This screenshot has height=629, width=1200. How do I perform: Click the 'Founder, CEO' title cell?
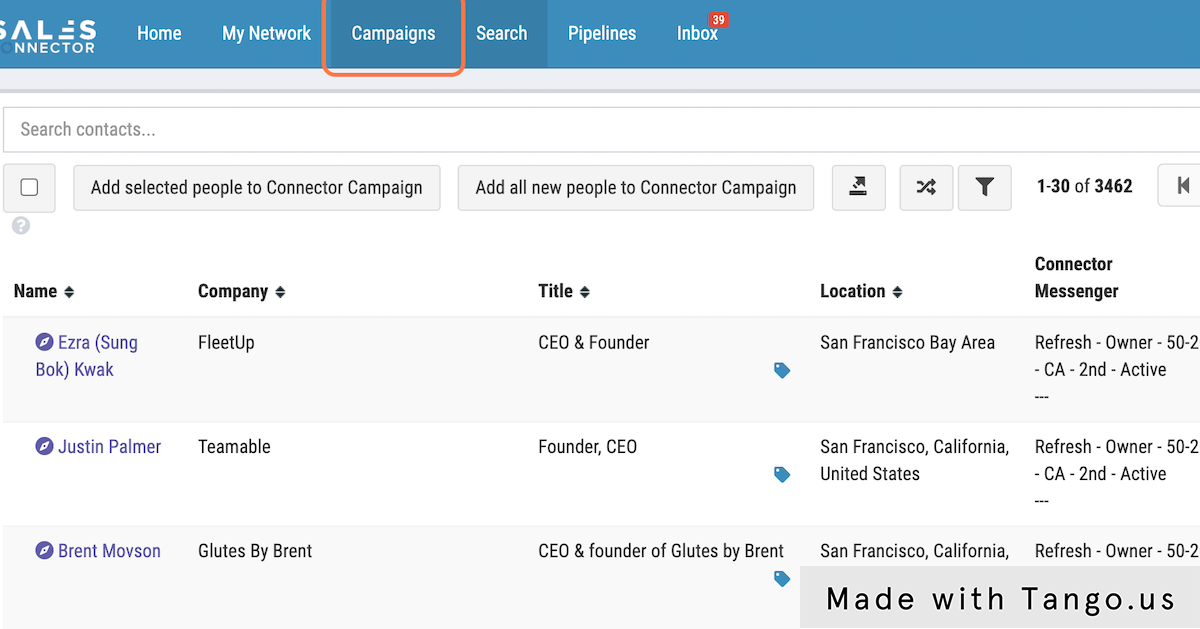(587, 447)
